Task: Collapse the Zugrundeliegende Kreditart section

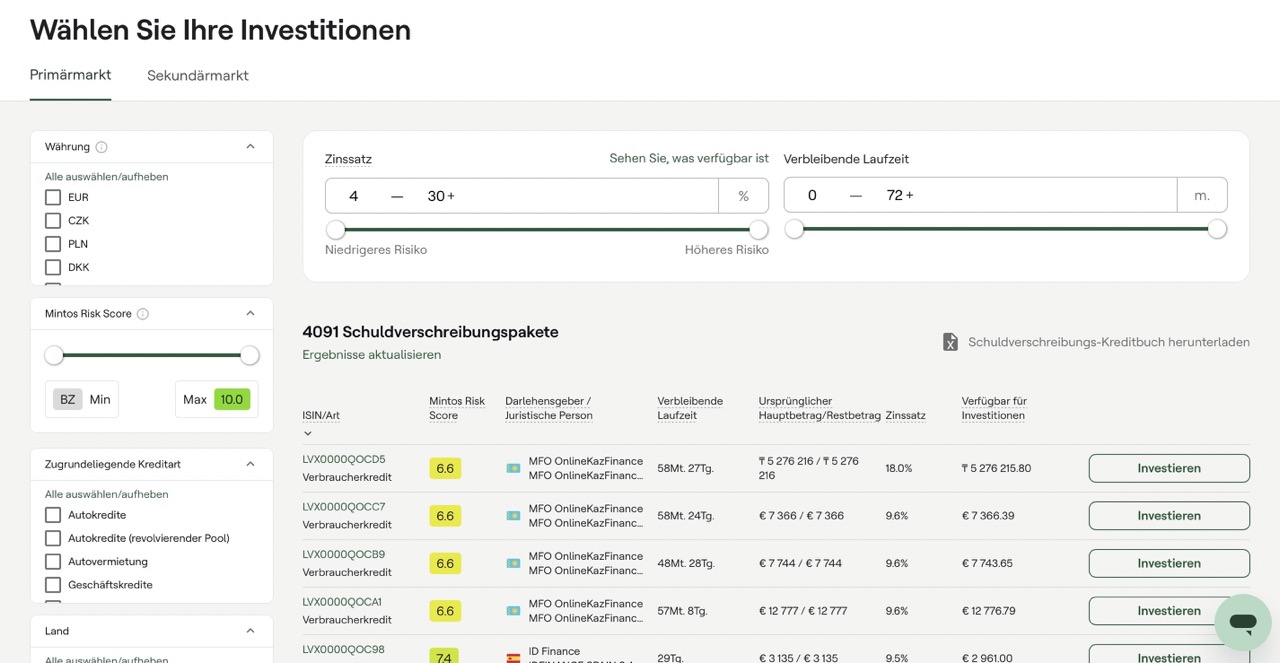Action: [250, 464]
